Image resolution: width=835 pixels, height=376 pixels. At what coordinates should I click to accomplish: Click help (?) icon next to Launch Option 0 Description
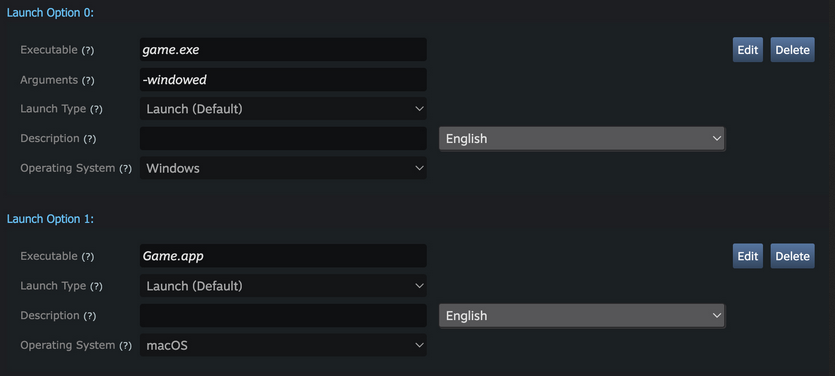pyautogui.click(x=90, y=139)
